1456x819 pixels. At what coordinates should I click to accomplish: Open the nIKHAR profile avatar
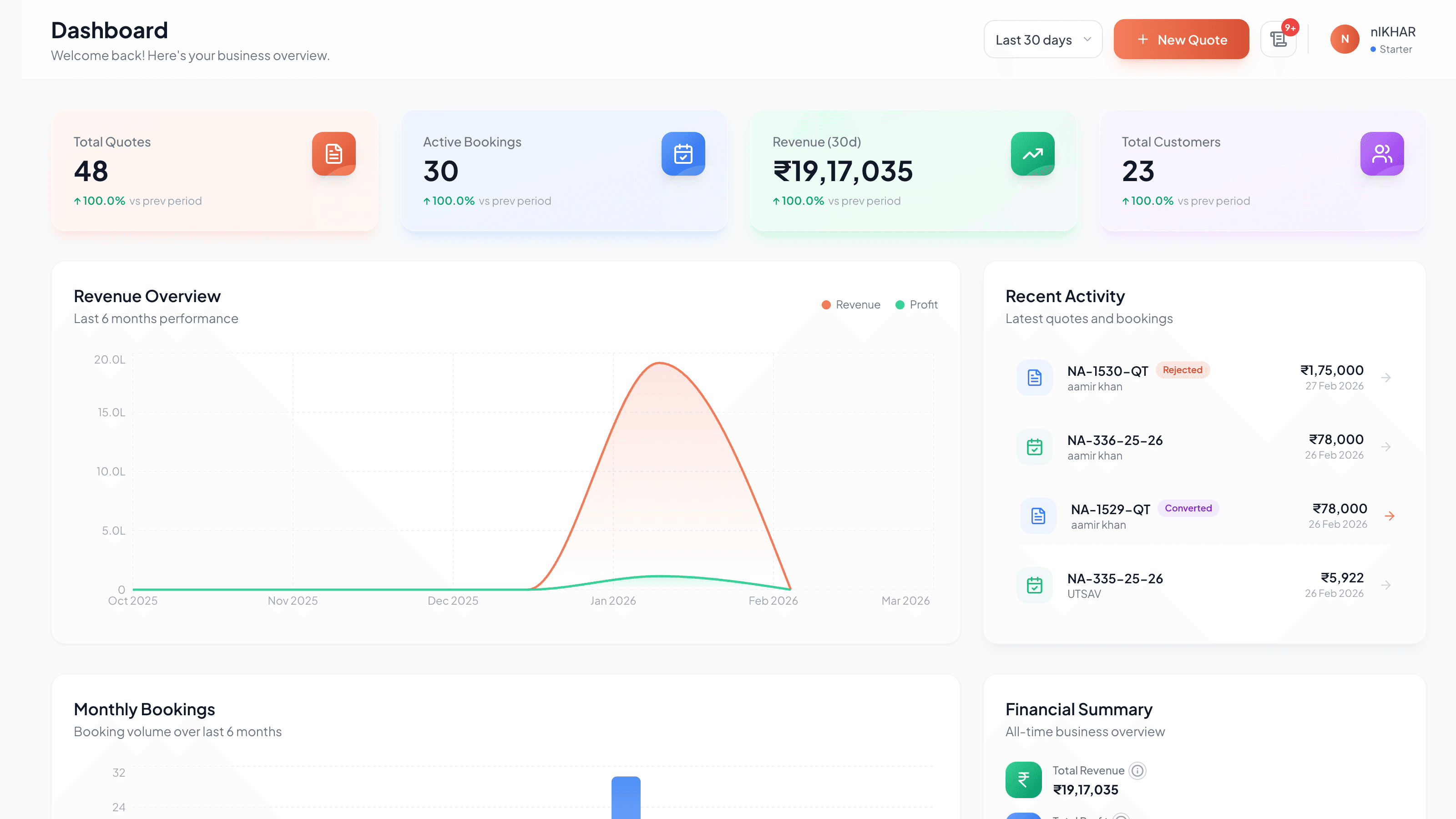1345,39
